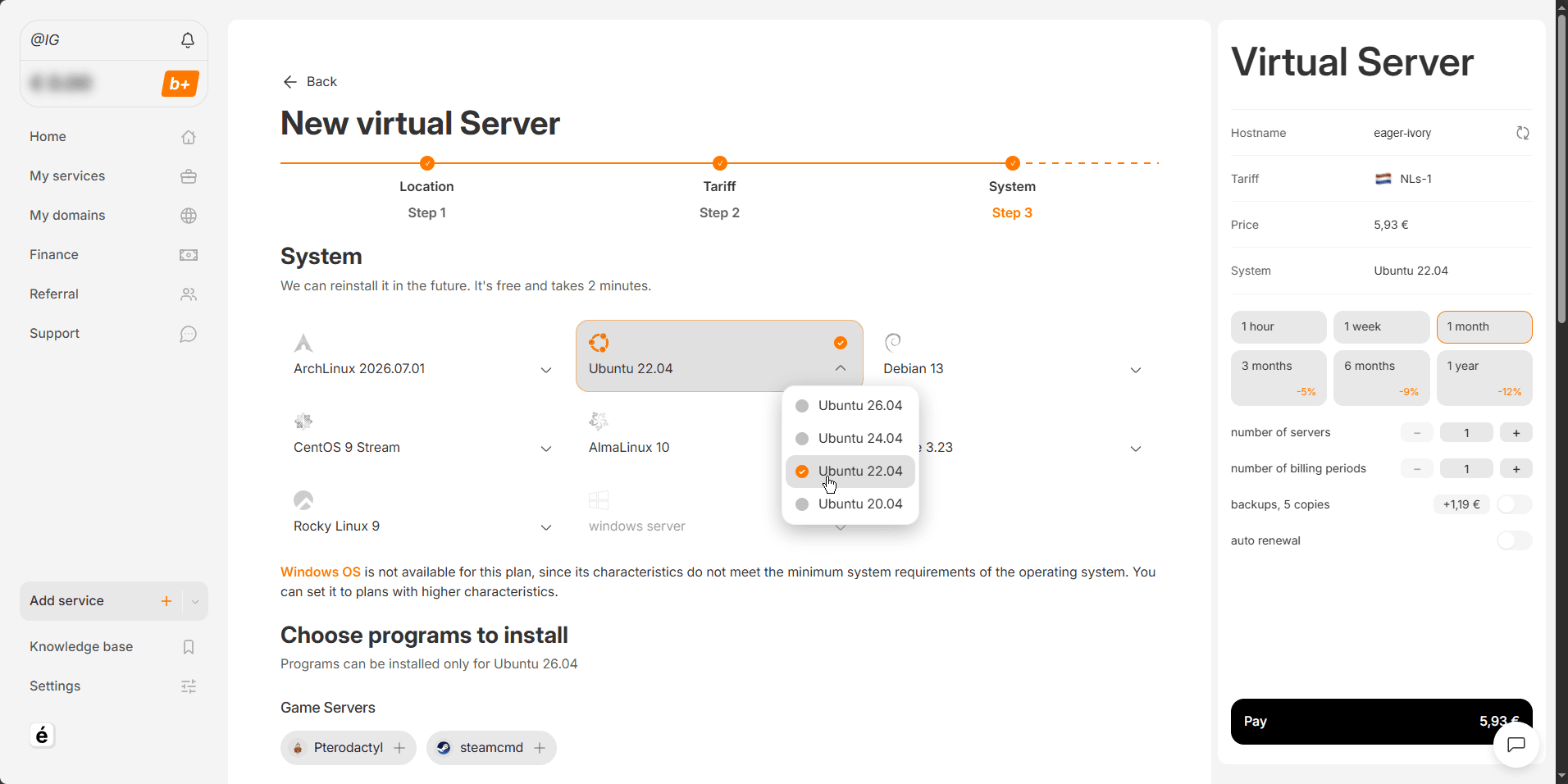Click the My services briefcase icon

click(189, 176)
